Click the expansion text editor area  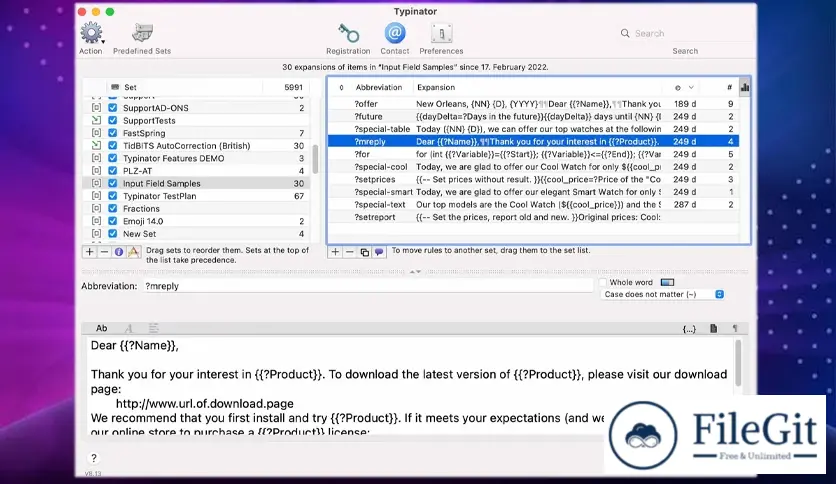pos(411,386)
